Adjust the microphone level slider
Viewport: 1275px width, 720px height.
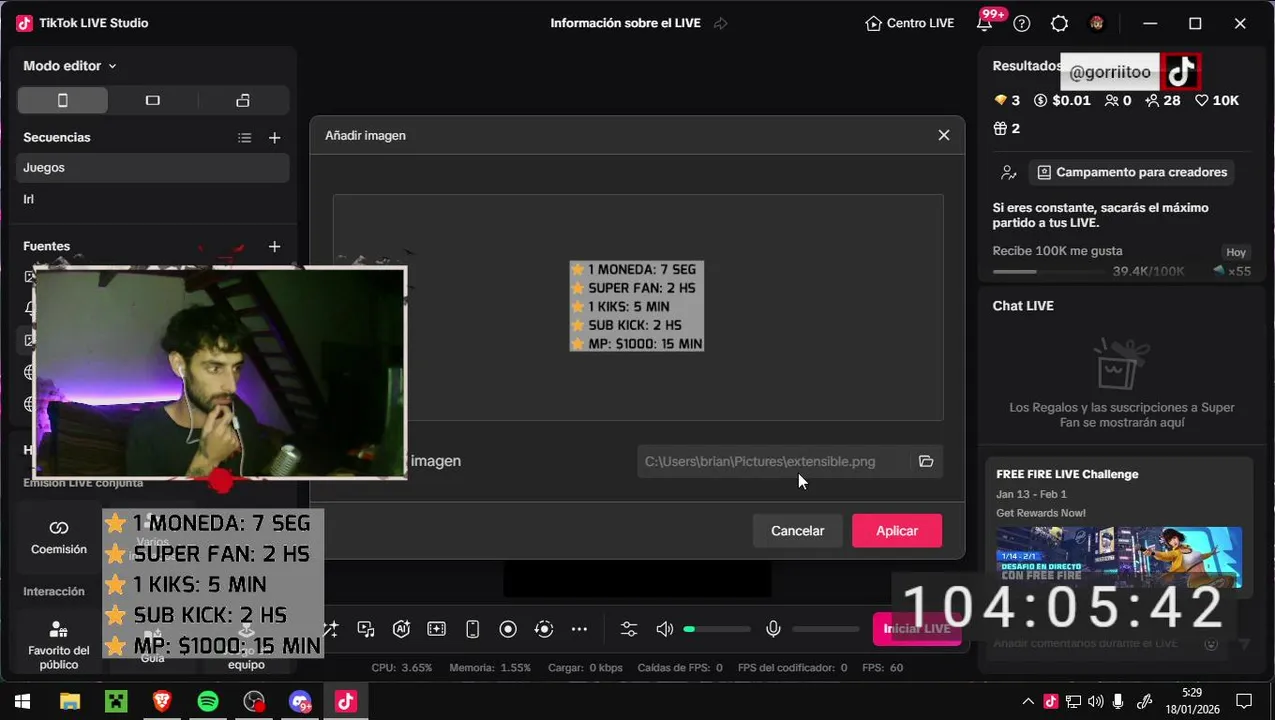[x=827, y=629]
